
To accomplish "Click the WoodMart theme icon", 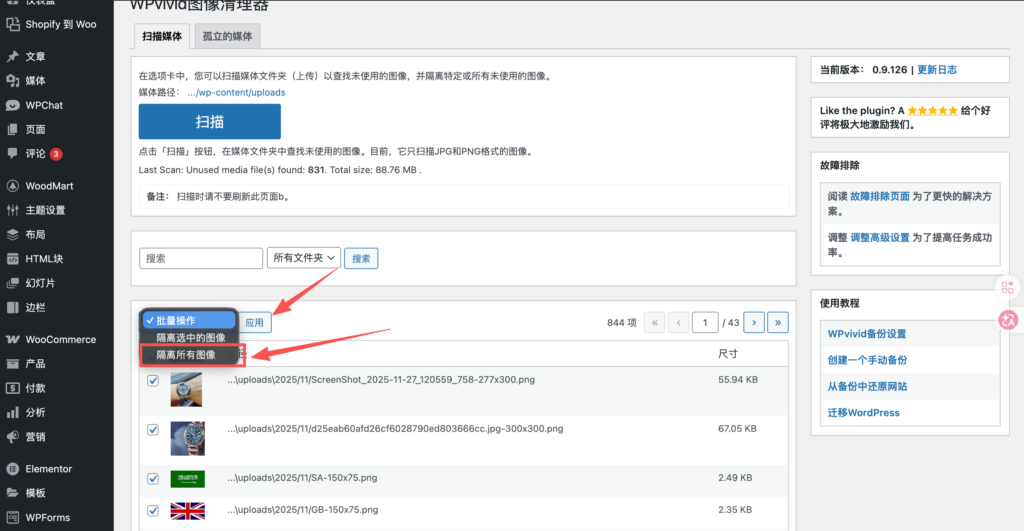I will point(12,185).
